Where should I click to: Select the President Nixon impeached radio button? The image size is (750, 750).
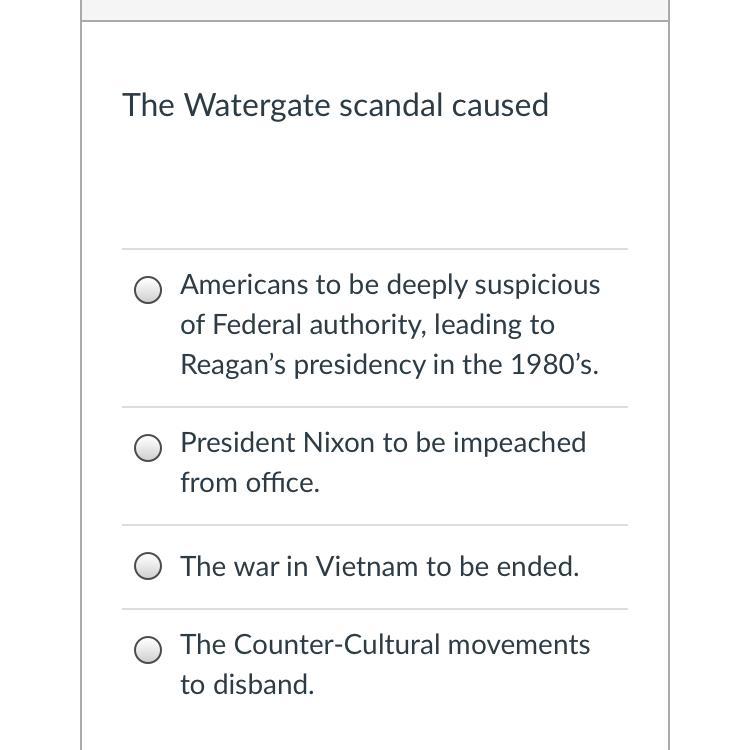(x=147, y=448)
